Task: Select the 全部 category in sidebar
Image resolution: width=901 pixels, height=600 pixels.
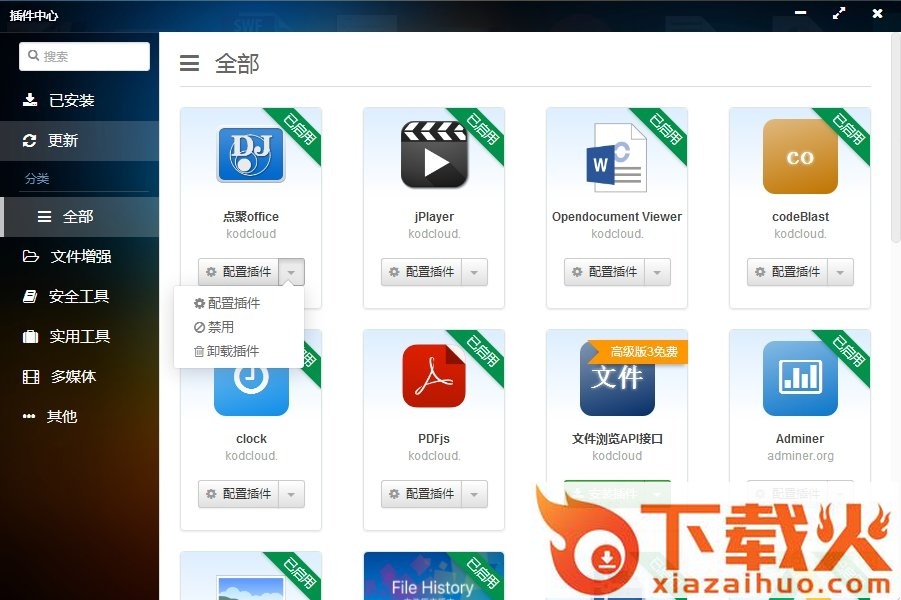Action: pyautogui.click(x=79, y=217)
